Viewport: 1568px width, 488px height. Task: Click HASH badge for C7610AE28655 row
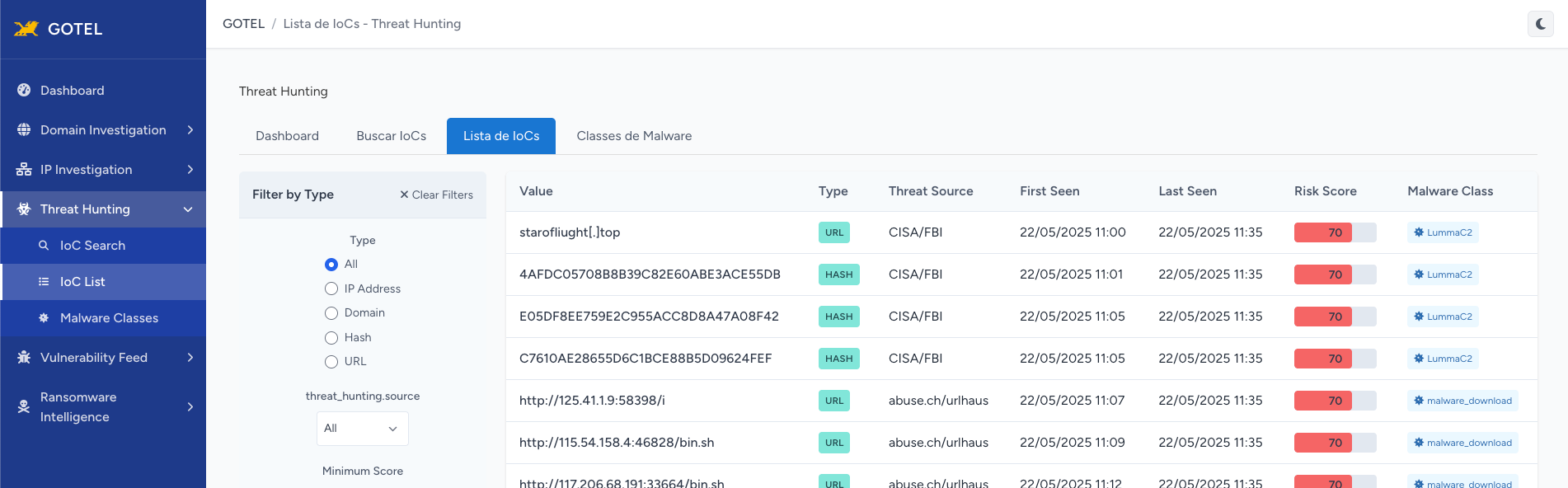(839, 359)
